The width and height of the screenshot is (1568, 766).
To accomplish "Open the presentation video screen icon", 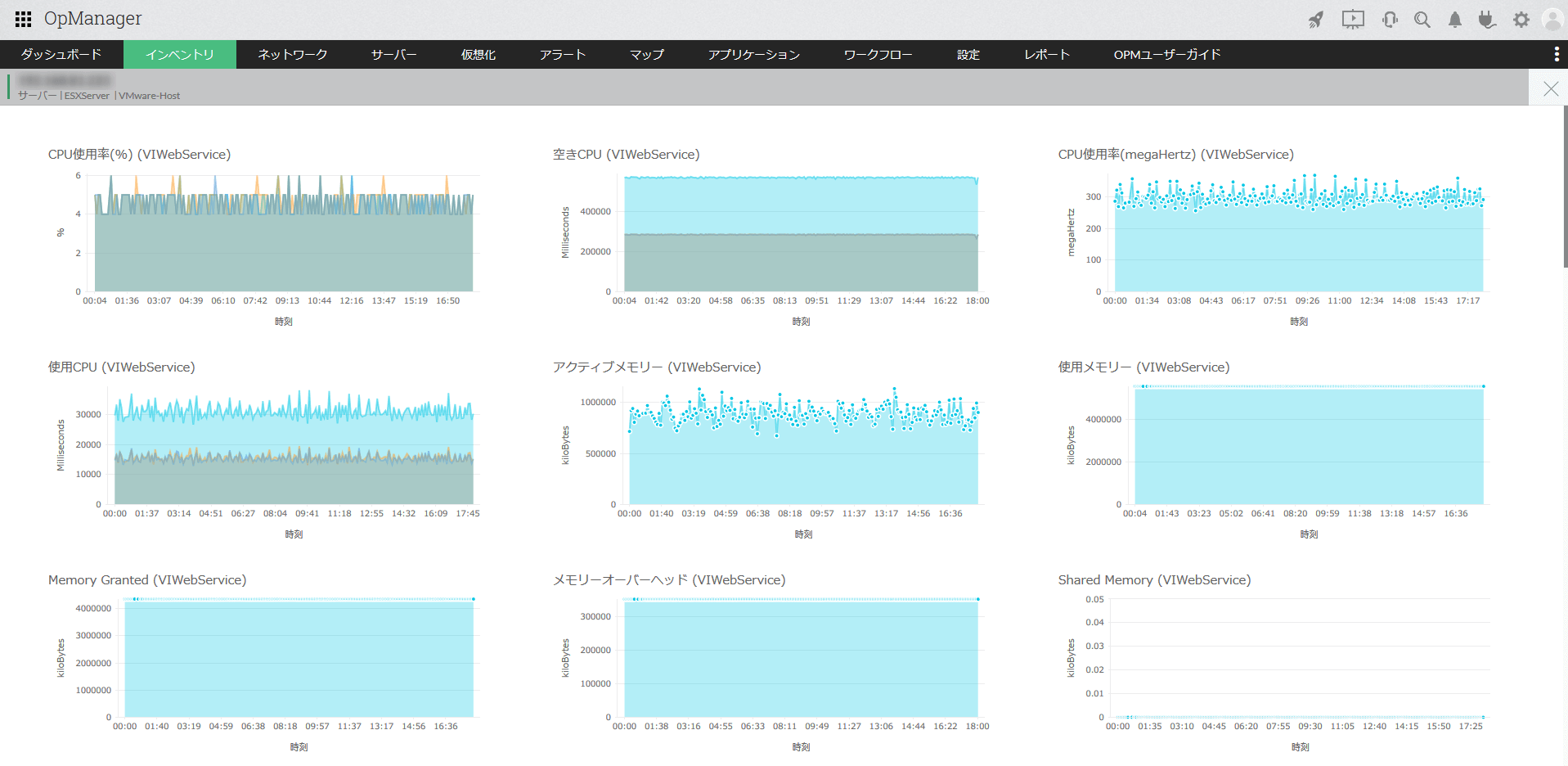I will pyautogui.click(x=1353, y=20).
